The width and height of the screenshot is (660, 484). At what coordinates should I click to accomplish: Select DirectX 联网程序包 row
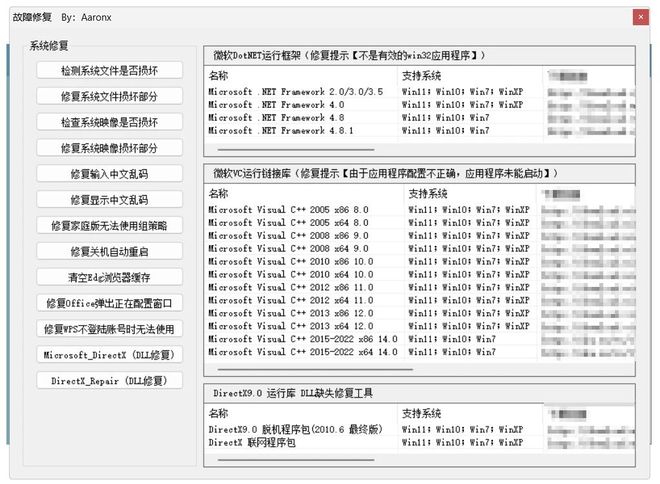[x=420, y=442]
